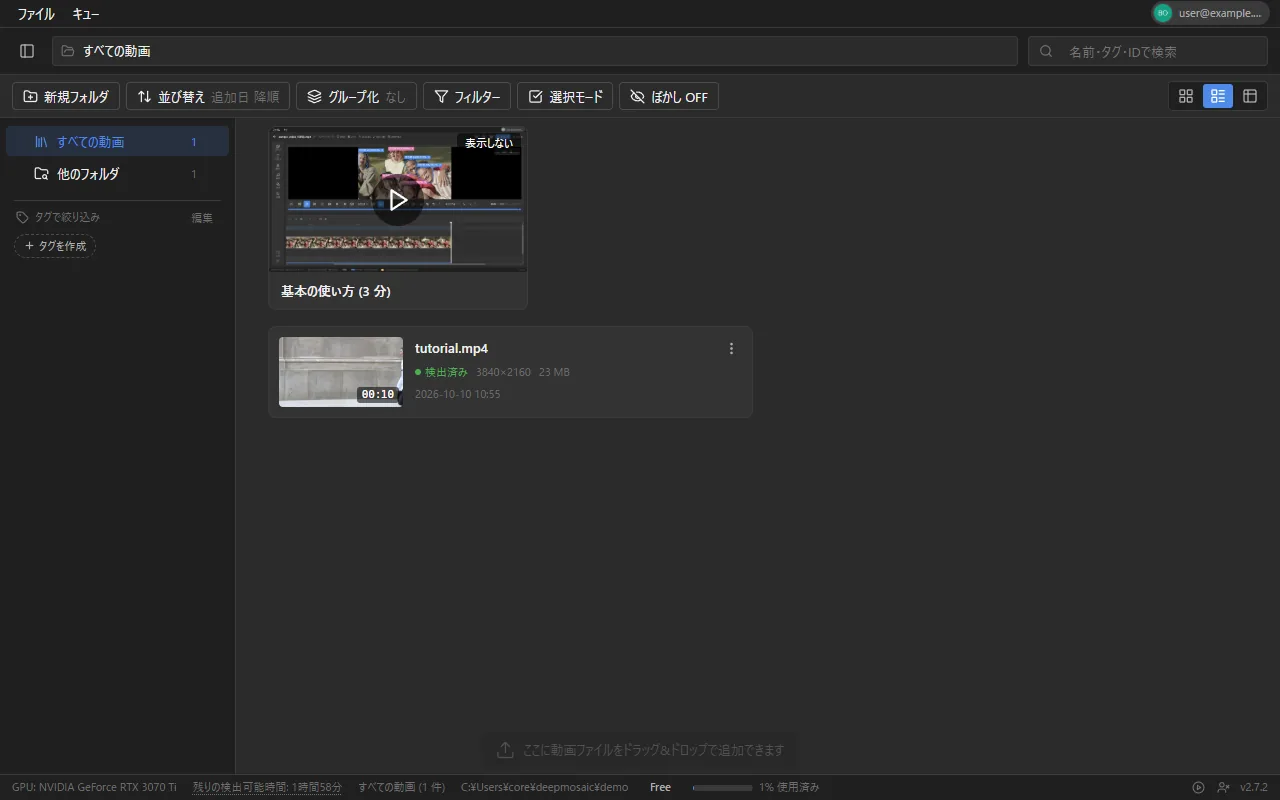Open the キュー menu

click(x=86, y=14)
